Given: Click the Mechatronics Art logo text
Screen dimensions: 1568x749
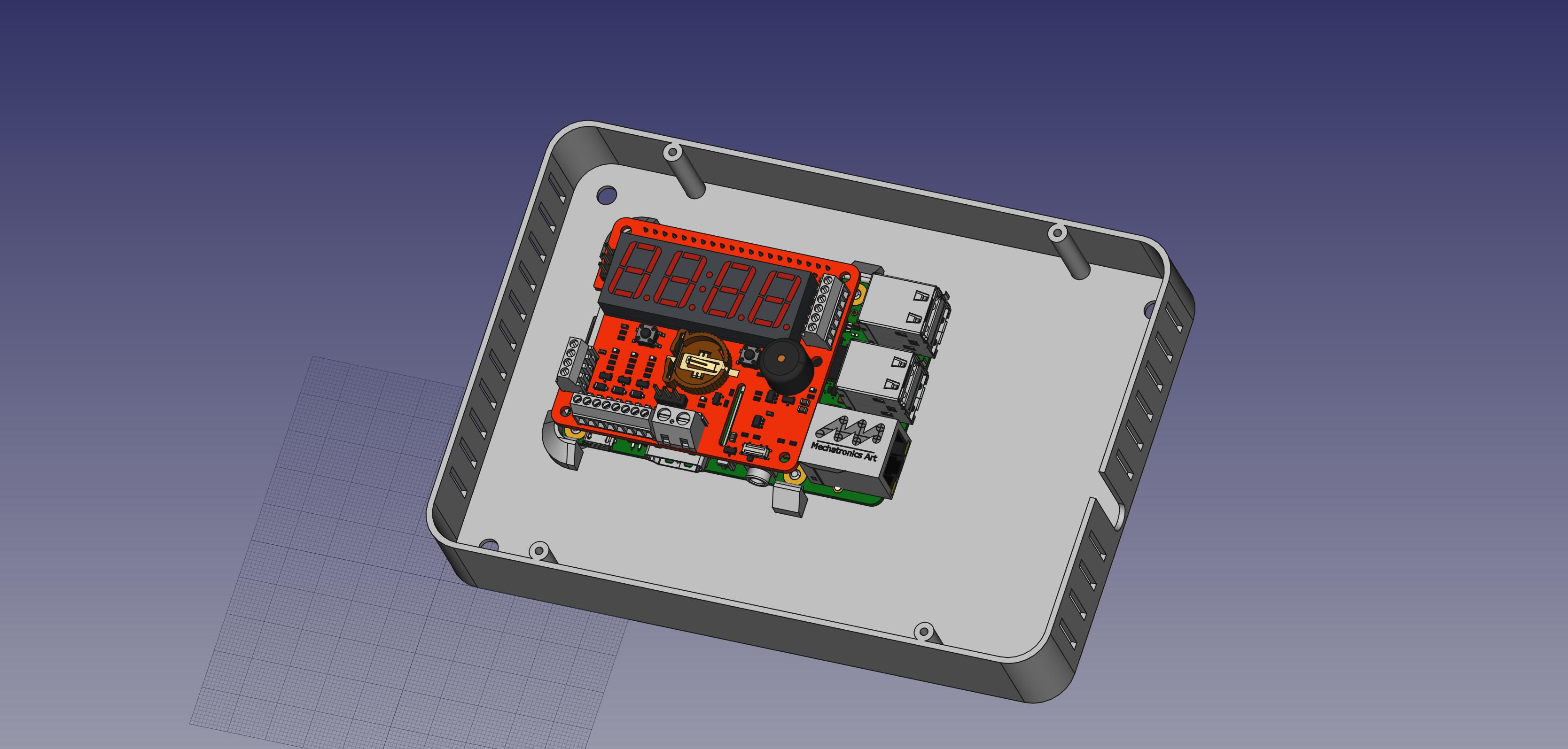Looking at the screenshot, I should tap(845, 452).
